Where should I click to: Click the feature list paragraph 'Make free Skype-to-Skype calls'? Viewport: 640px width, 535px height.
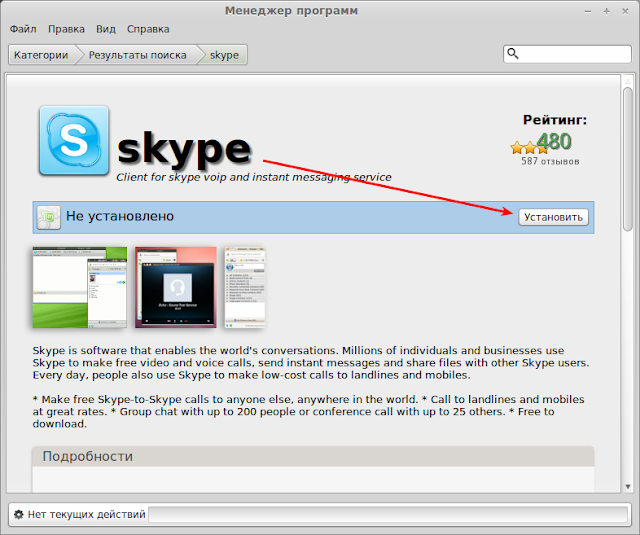pyautogui.click(x=309, y=411)
